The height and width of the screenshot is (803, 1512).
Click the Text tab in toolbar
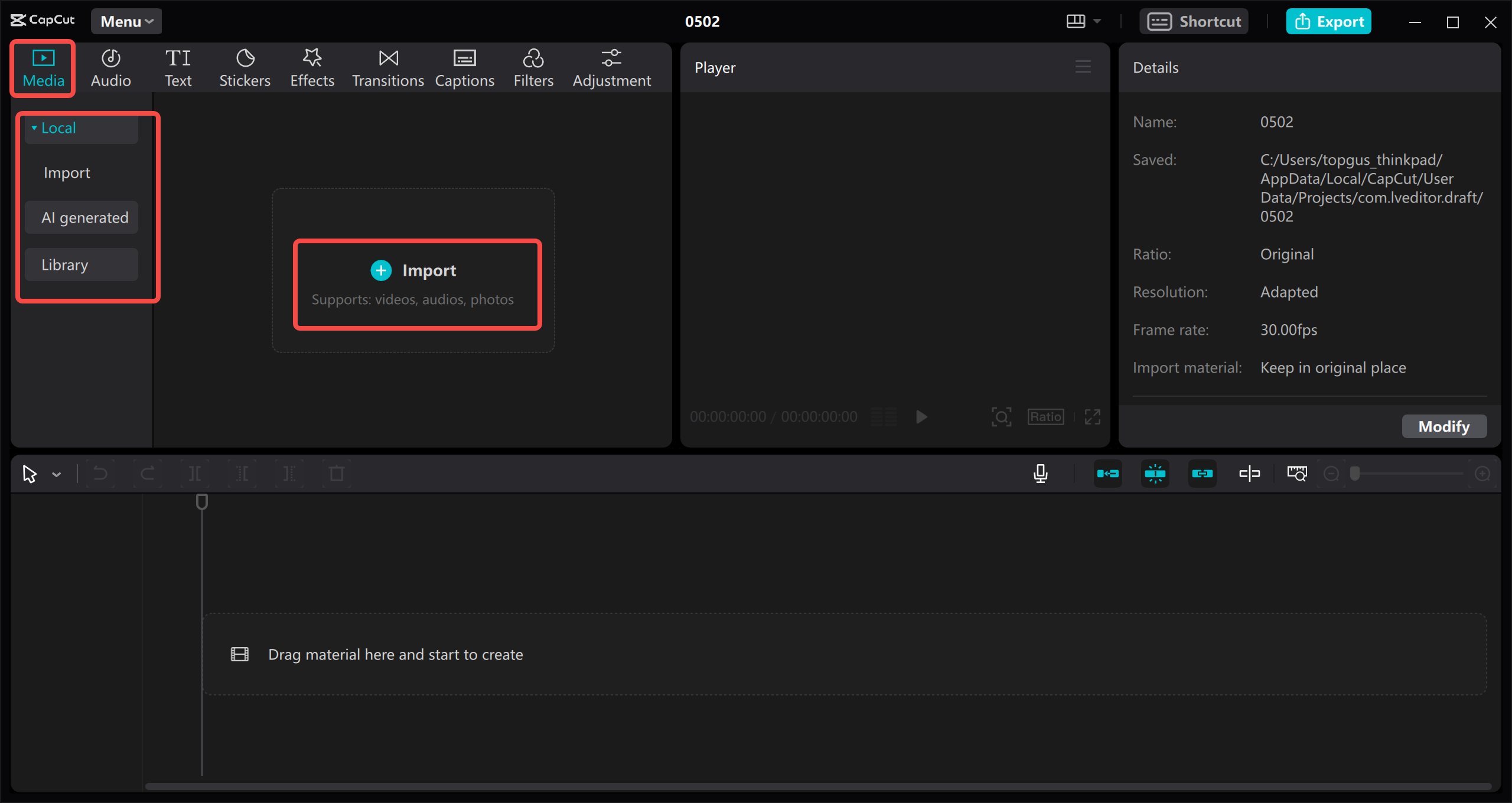coord(177,67)
